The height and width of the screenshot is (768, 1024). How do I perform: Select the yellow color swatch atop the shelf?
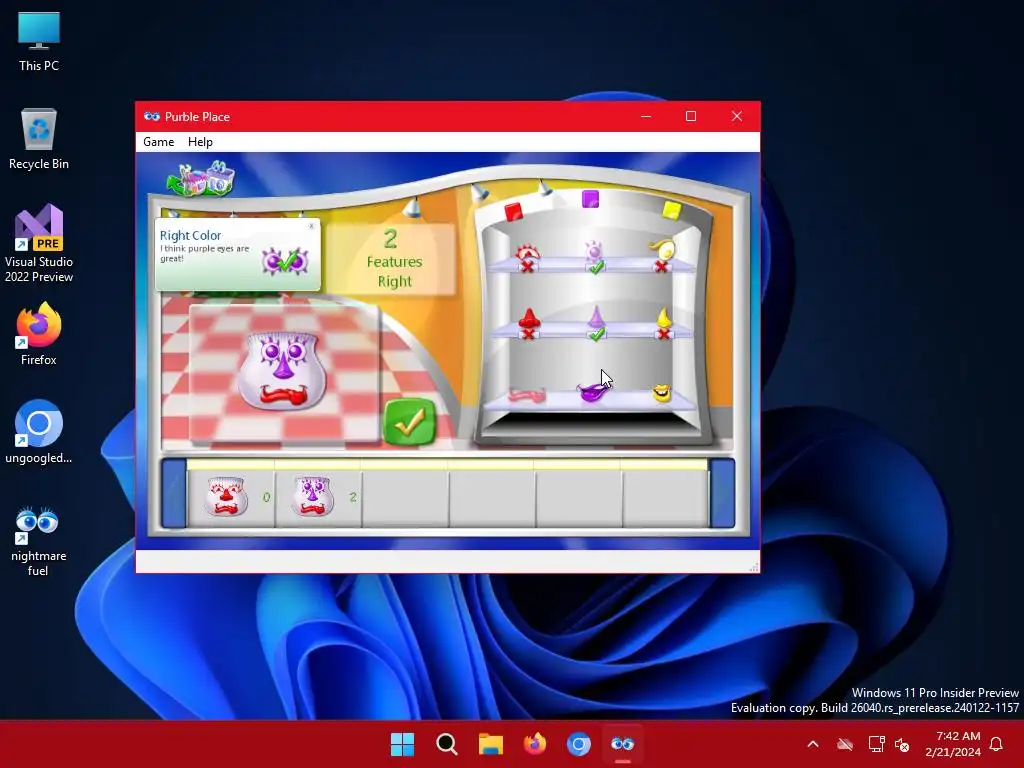[671, 210]
